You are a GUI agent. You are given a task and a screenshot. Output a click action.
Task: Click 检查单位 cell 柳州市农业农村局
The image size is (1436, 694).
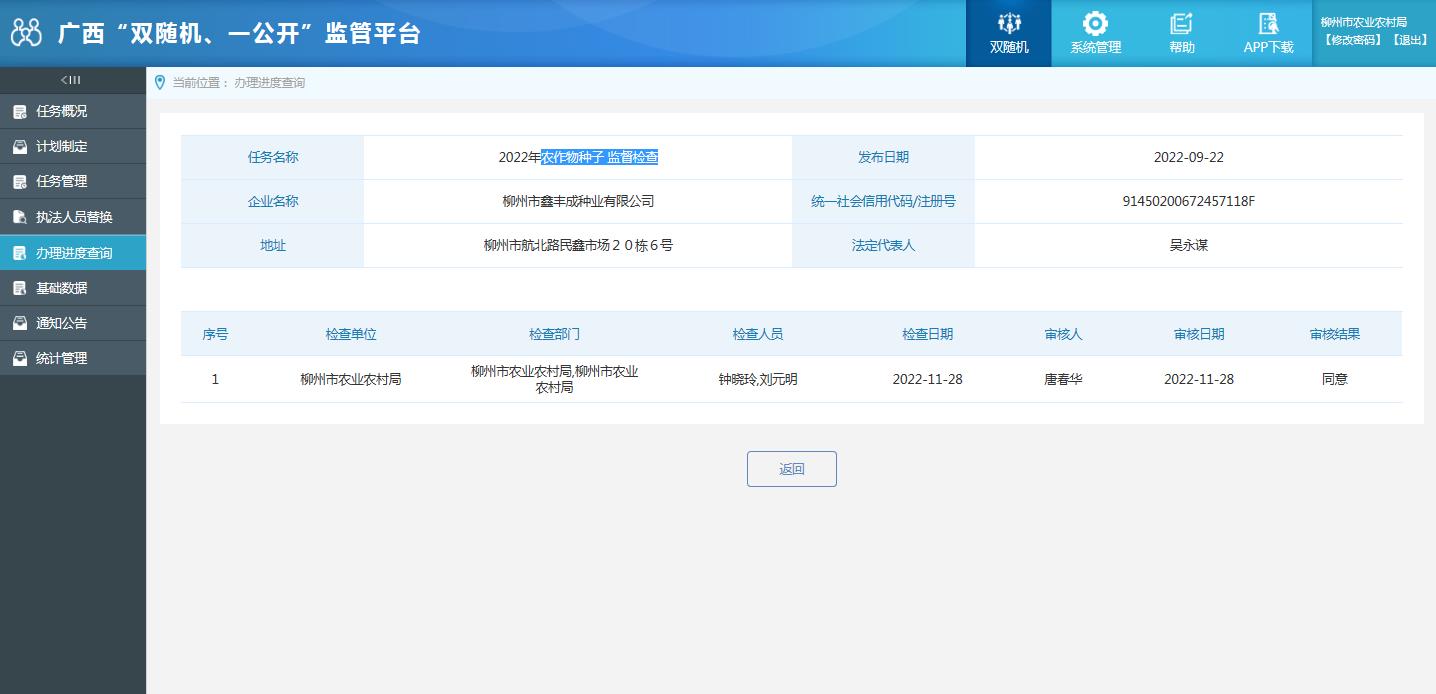click(x=351, y=379)
